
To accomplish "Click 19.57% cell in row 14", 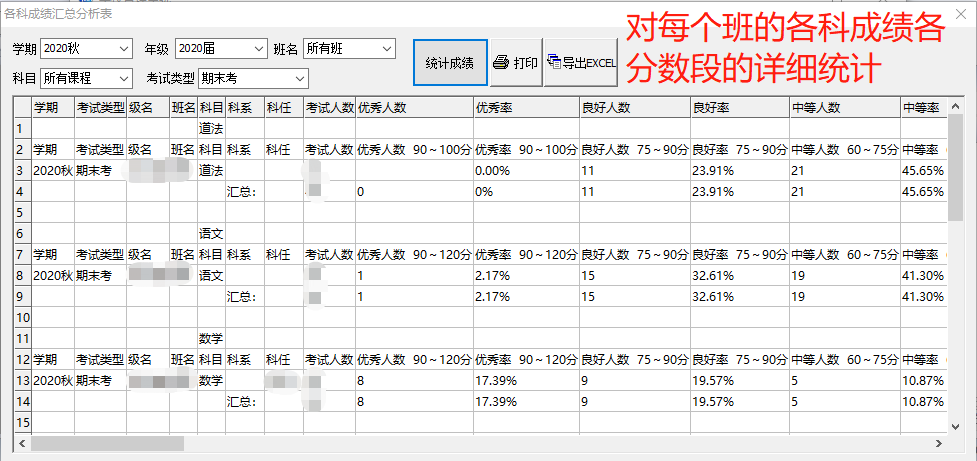I will (x=740, y=402).
